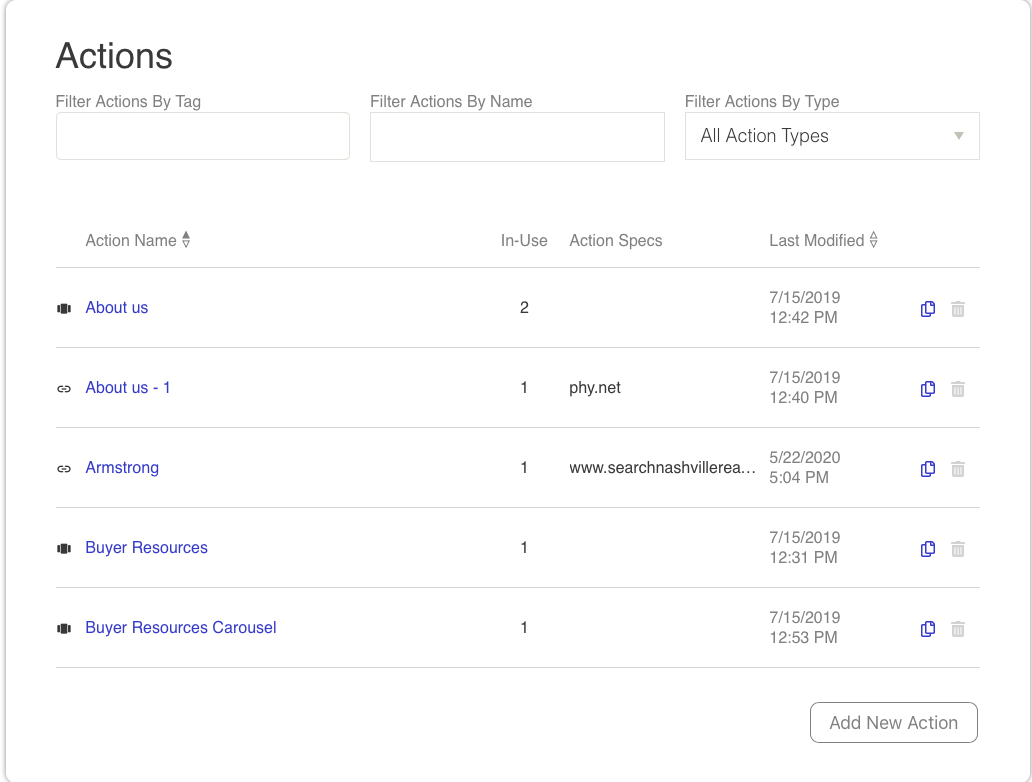Open the About us action link
This screenshot has height=782, width=1032.
pyautogui.click(x=117, y=308)
